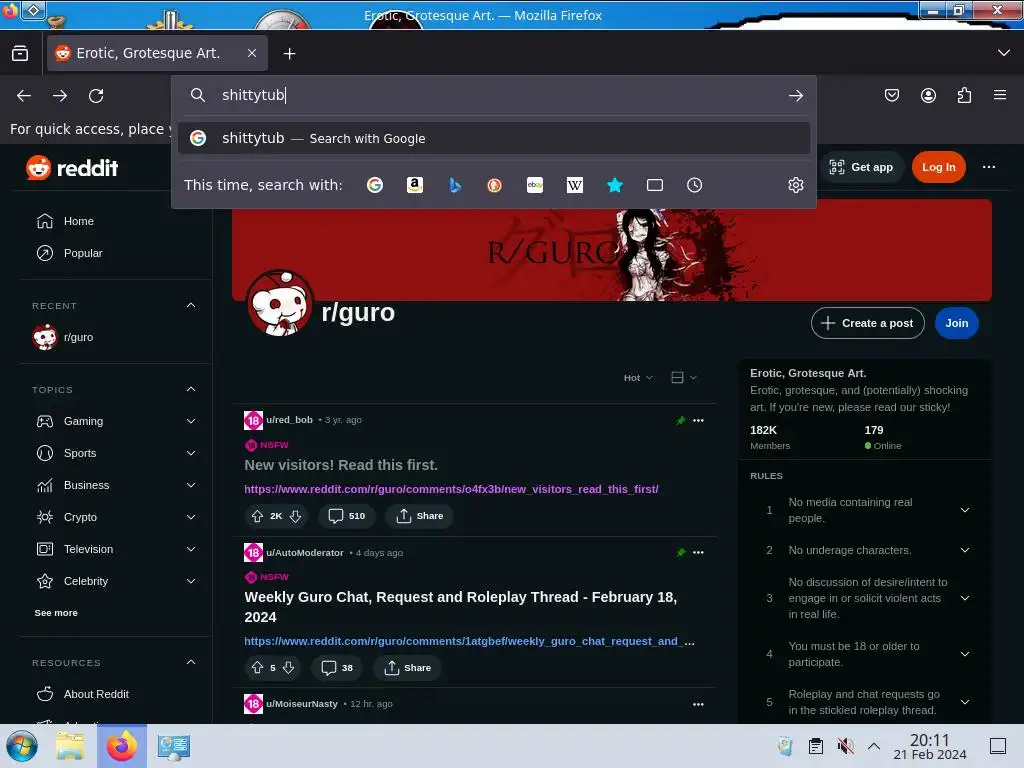Image resolution: width=1024 pixels, height=768 pixels.
Task: Search this time with Google icon
Action: click(x=375, y=185)
